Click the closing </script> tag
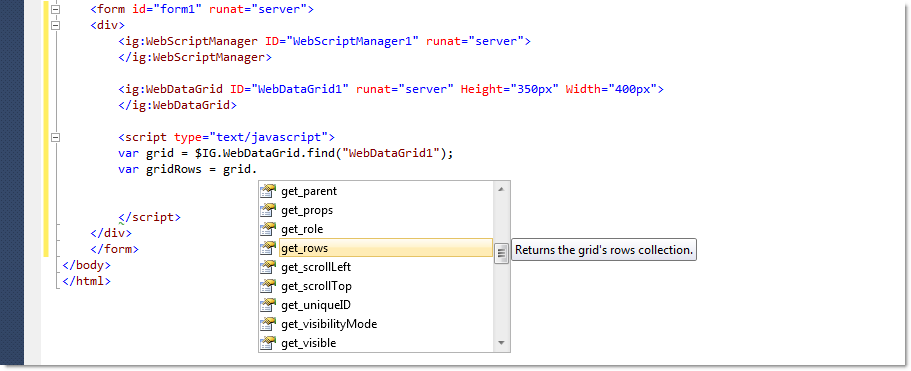 150,217
